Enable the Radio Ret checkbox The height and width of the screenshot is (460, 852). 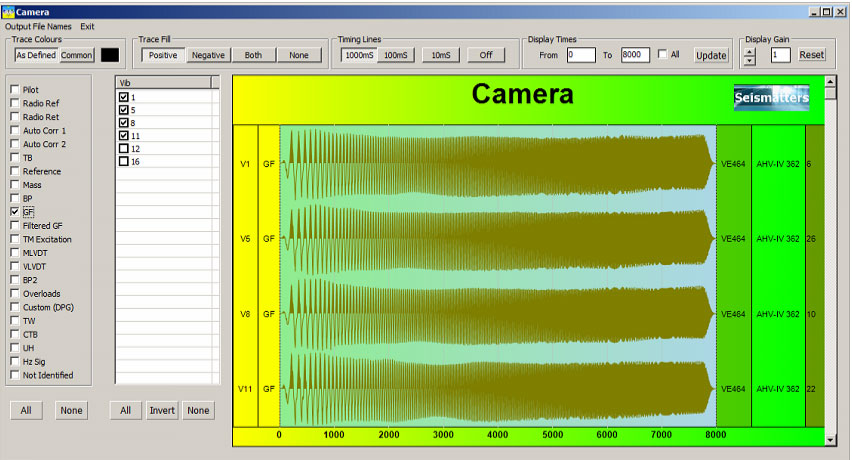click(x=15, y=117)
